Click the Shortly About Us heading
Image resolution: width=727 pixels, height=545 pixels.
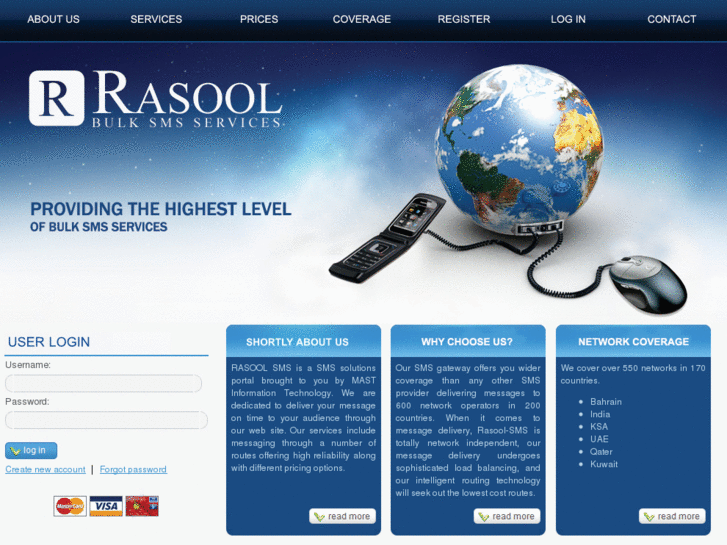point(297,342)
